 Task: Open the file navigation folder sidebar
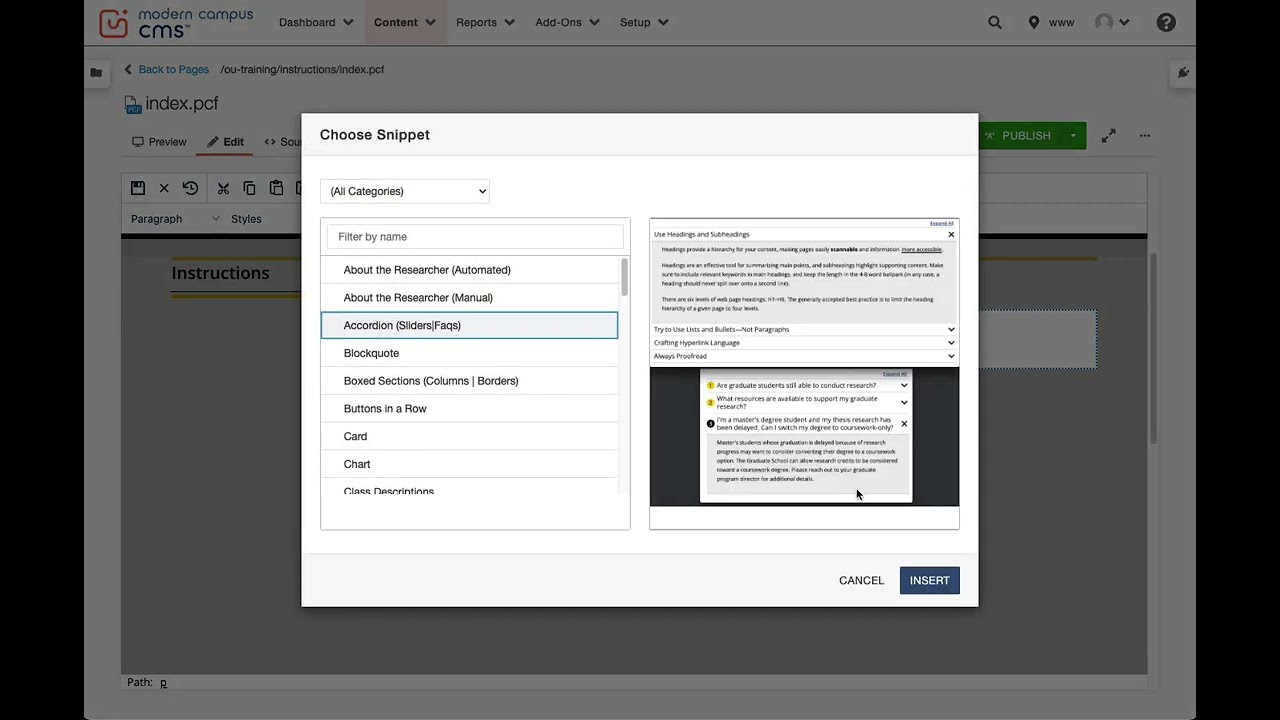tap(96, 72)
